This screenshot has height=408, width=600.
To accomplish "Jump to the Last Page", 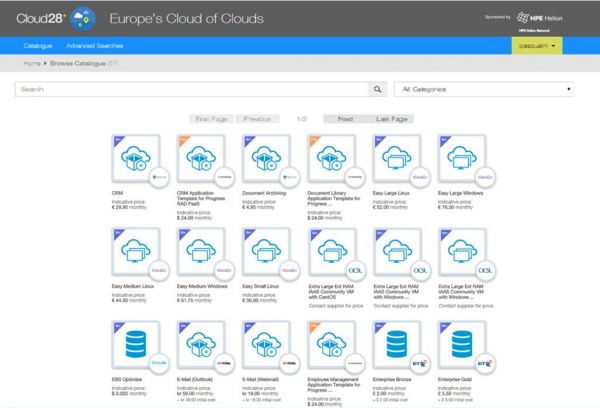I will pyautogui.click(x=392, y=119).
